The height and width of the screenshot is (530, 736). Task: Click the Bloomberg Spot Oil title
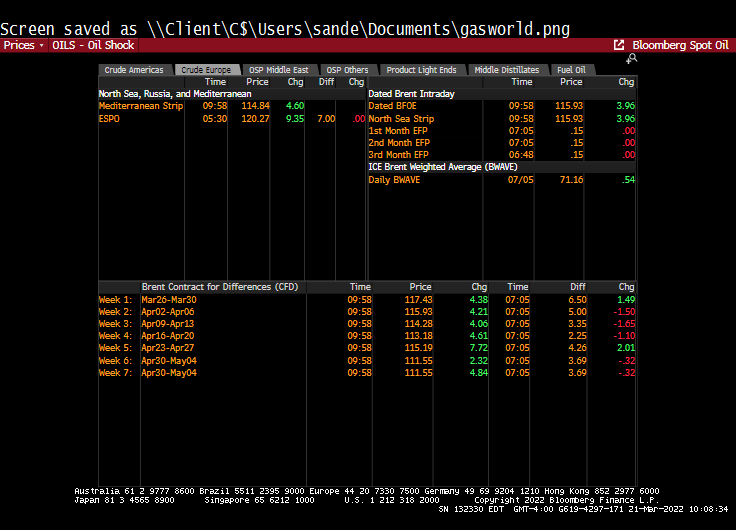pos(680,45)
